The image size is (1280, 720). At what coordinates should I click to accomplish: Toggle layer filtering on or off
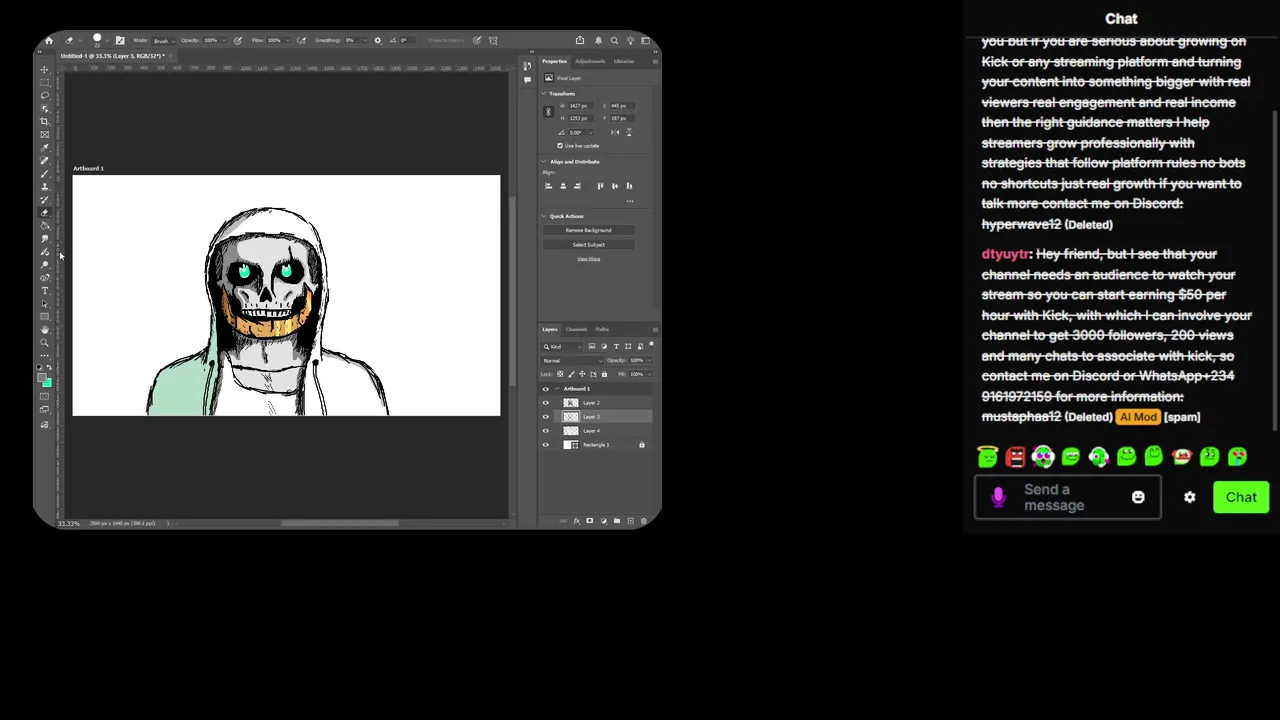pos(652,344)
